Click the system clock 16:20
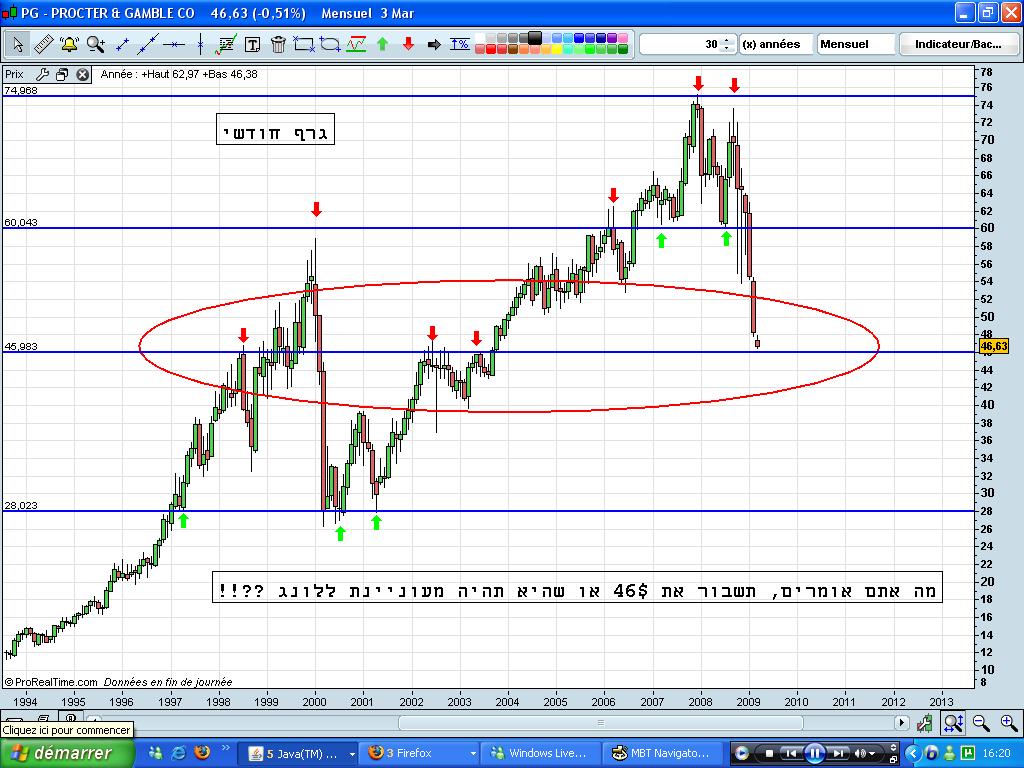The image size is (1024, 768). (x=997, y=753)
